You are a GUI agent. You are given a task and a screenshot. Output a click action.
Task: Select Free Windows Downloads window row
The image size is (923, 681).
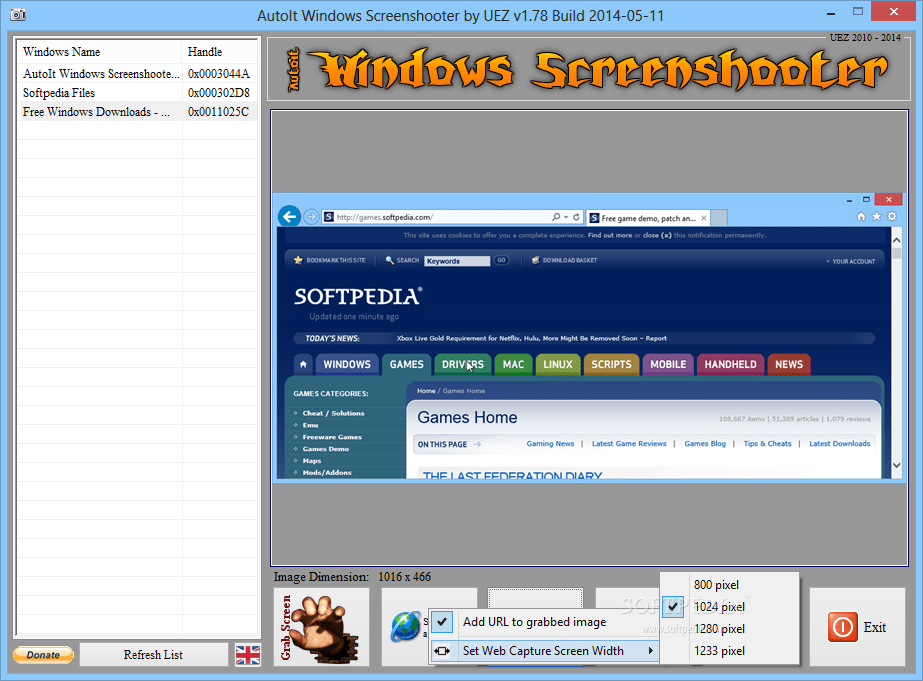click(x=137, y=112)
